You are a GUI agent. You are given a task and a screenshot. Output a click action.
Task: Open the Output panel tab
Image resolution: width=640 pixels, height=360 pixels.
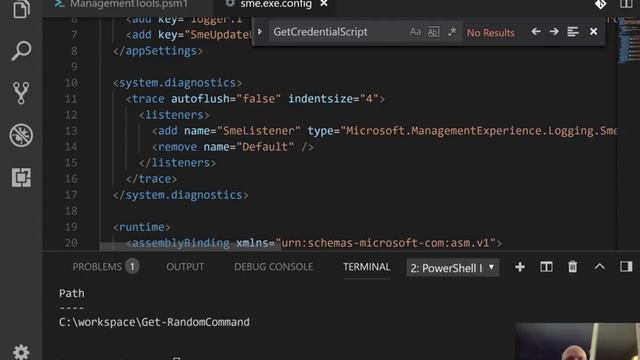coord(185,267)
